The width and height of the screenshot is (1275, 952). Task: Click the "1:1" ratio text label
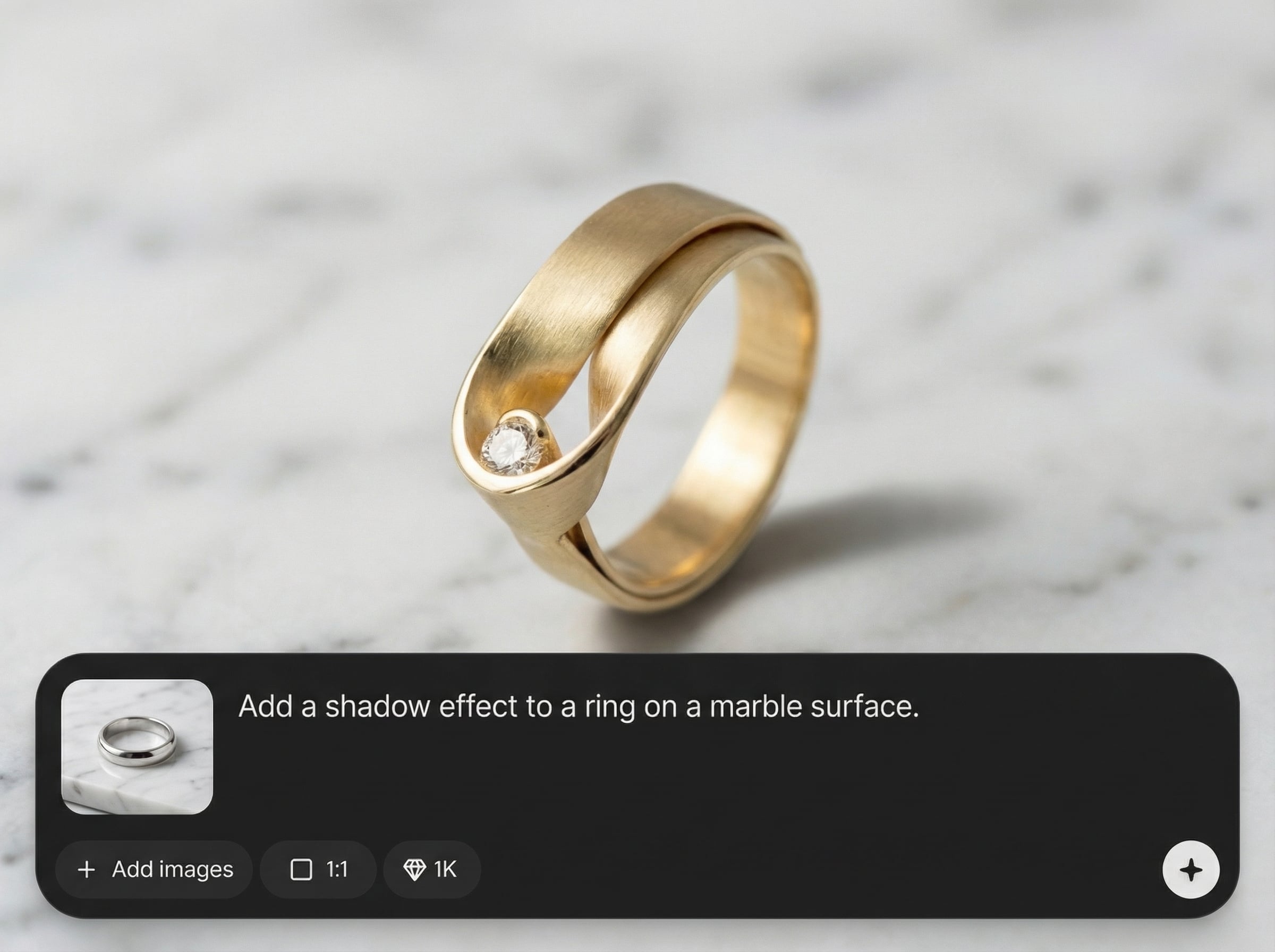(337, 870)
